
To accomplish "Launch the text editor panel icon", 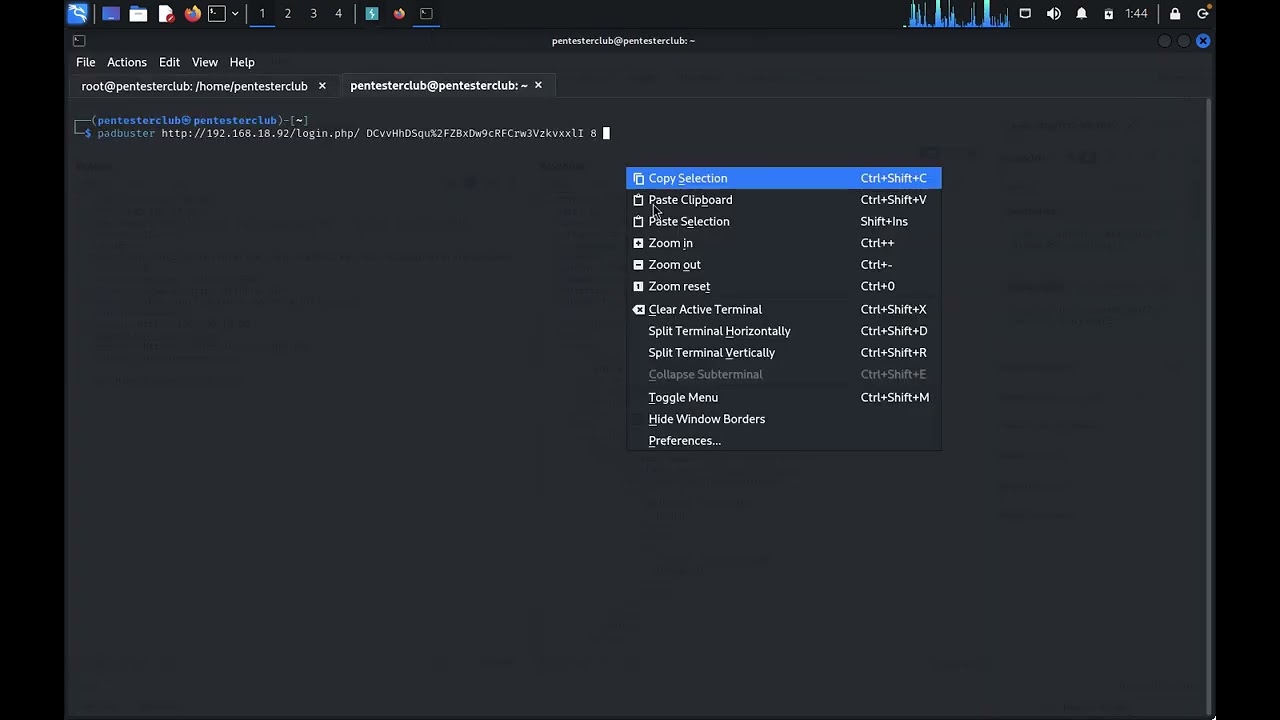I will [x=166, y=13].
